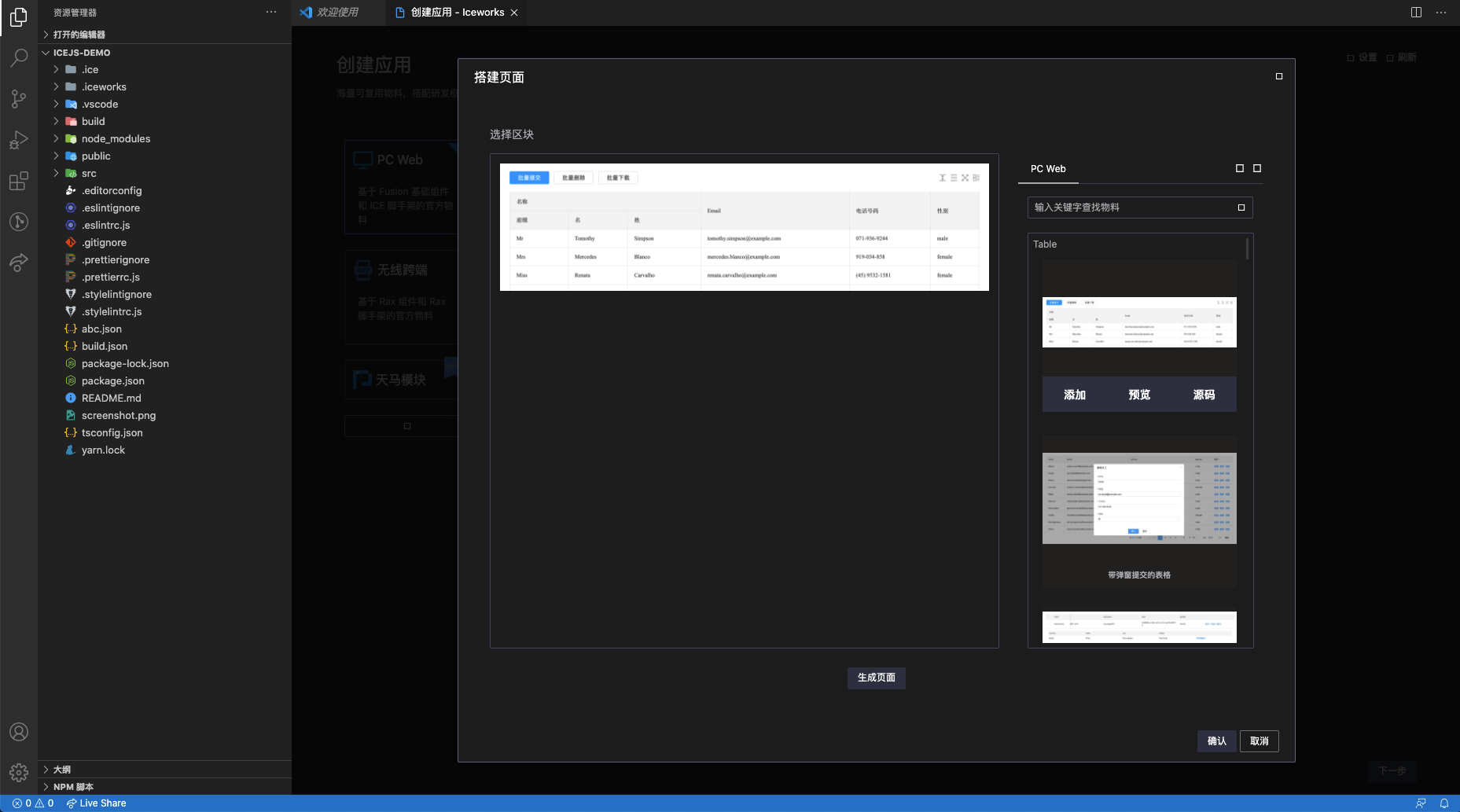
Task: Switch to the 欢迎使用 tab
Action: [x=338, y=12]
